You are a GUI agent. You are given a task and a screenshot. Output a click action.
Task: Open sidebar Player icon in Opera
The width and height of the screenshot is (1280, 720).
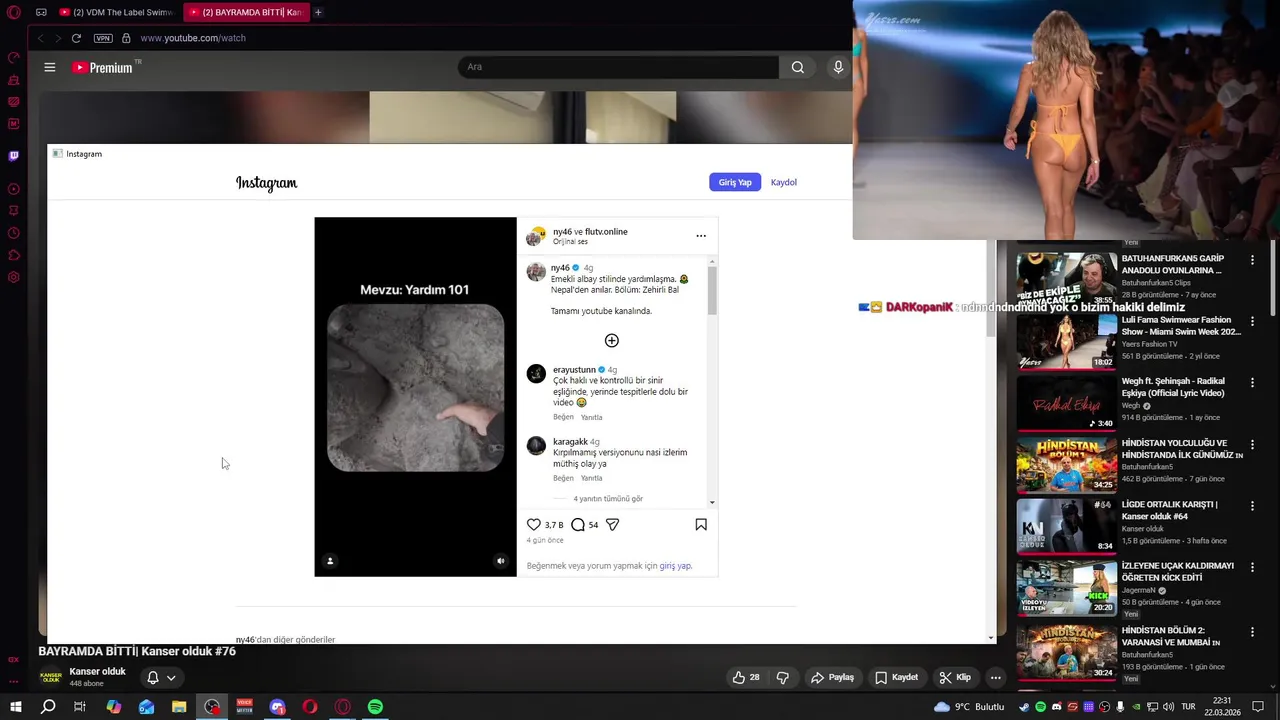(x=14, y=189)
